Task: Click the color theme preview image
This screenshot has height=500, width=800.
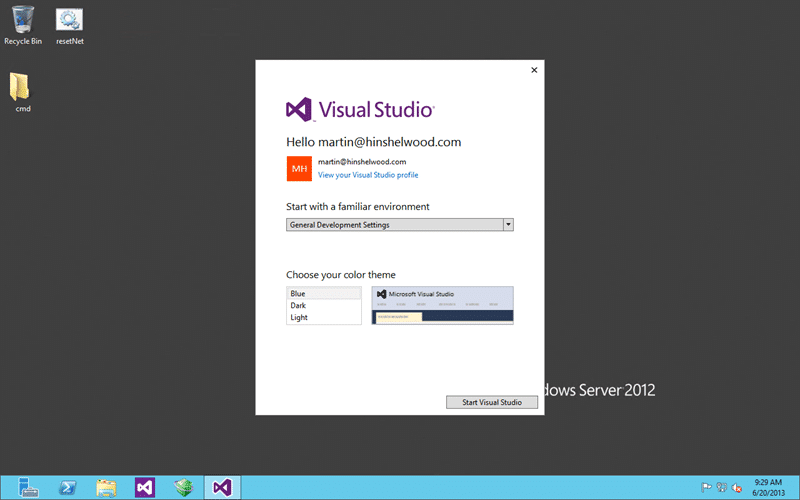Action: pos(442,305)
